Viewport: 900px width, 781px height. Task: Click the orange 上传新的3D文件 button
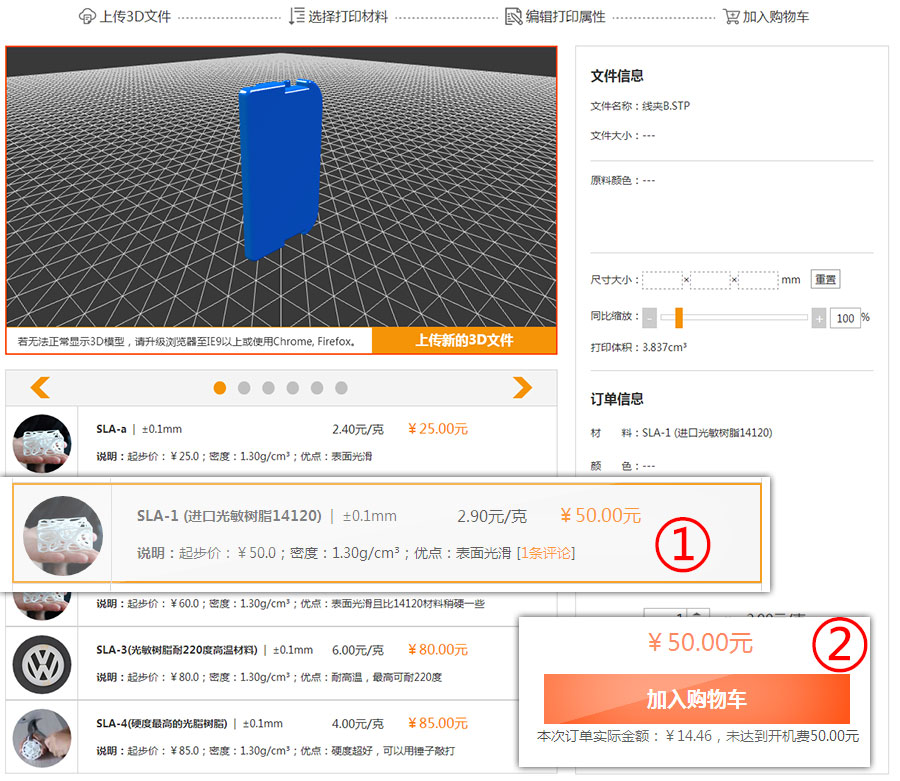click(464, 340)
